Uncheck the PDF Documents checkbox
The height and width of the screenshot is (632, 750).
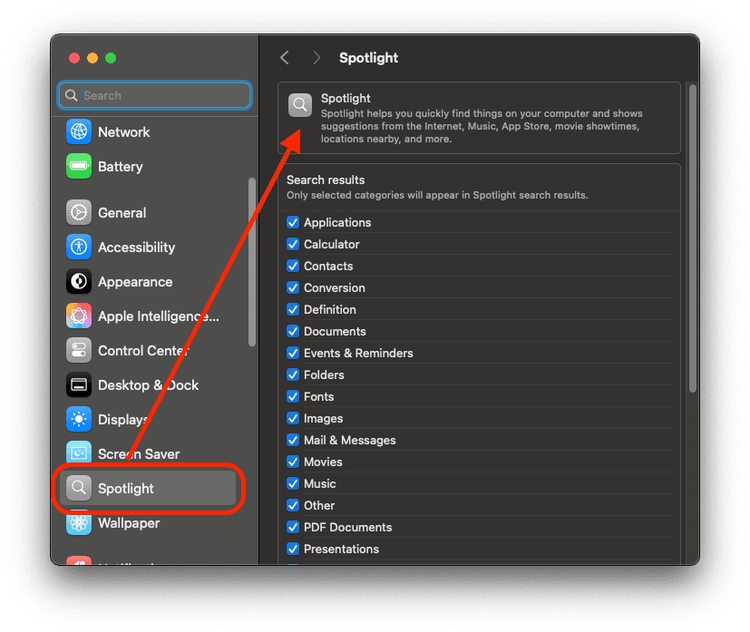293,527
